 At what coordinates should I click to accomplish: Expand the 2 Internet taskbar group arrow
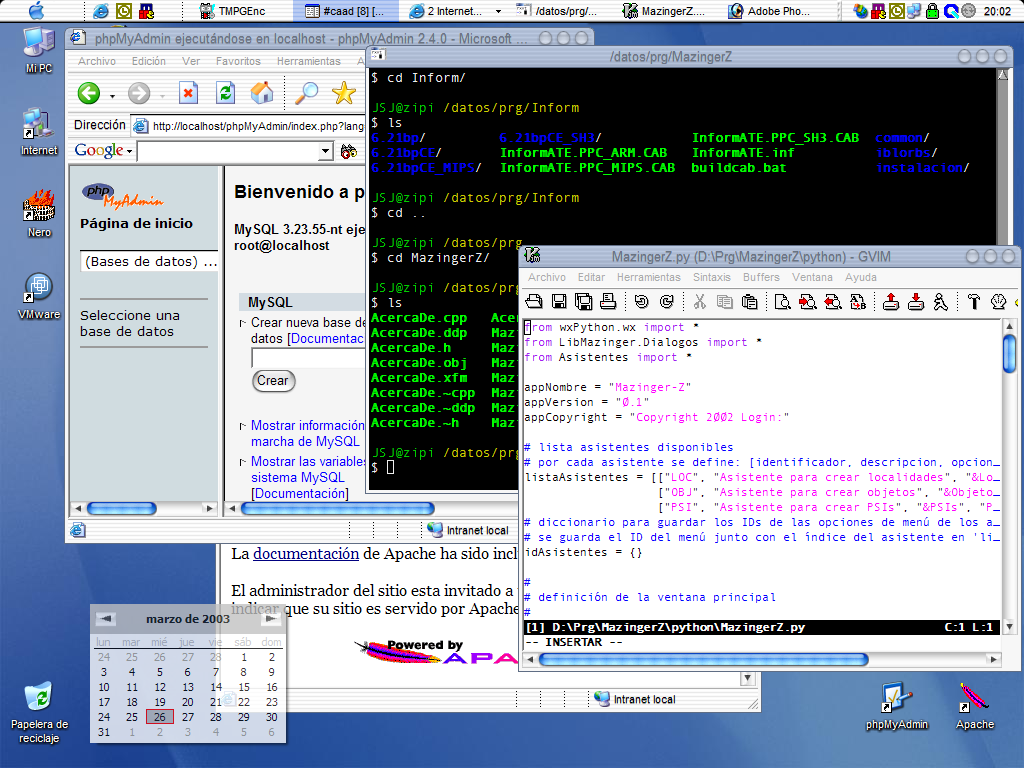[498, 11]
